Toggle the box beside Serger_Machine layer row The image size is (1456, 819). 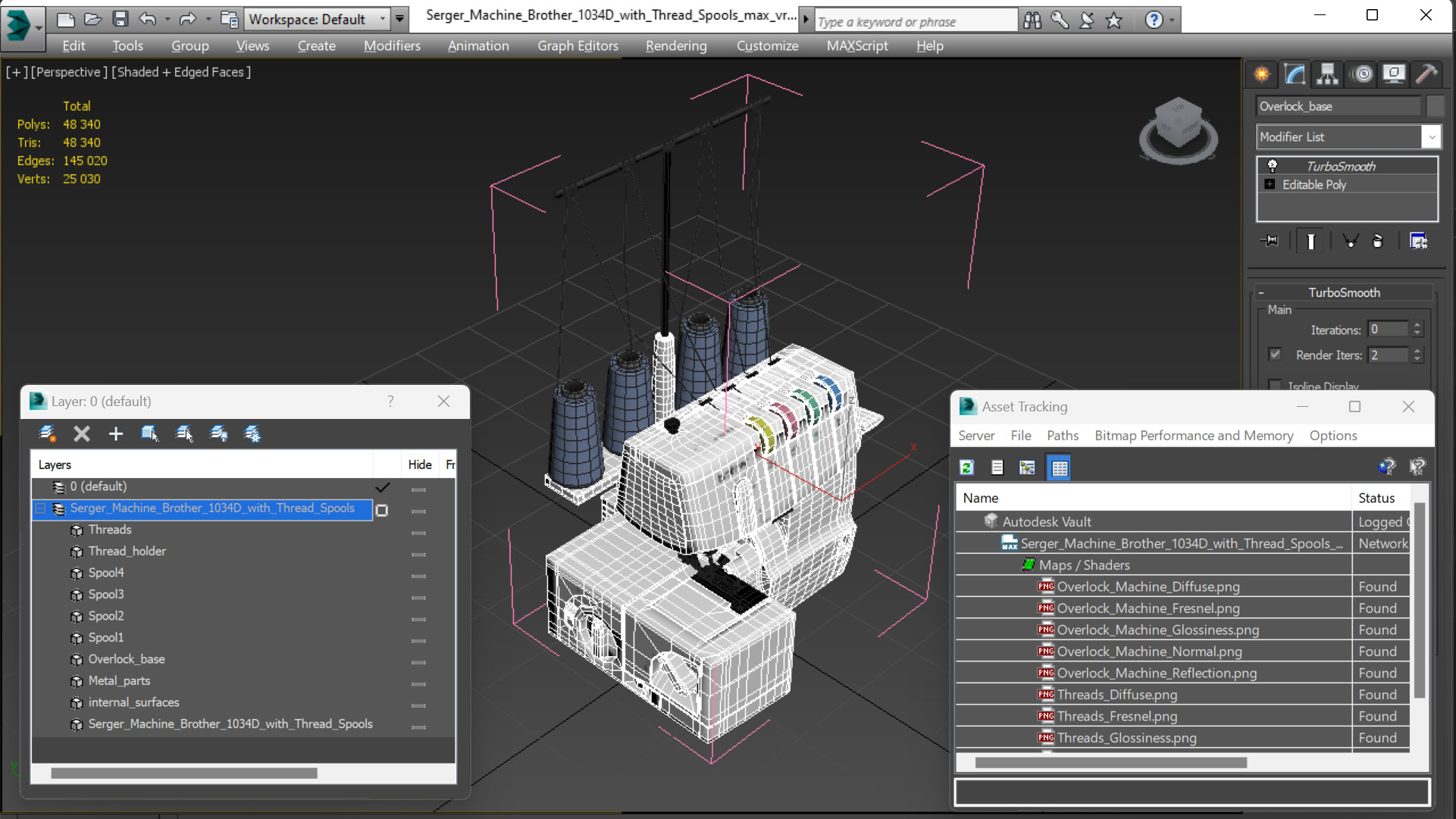tap(382, 511)
